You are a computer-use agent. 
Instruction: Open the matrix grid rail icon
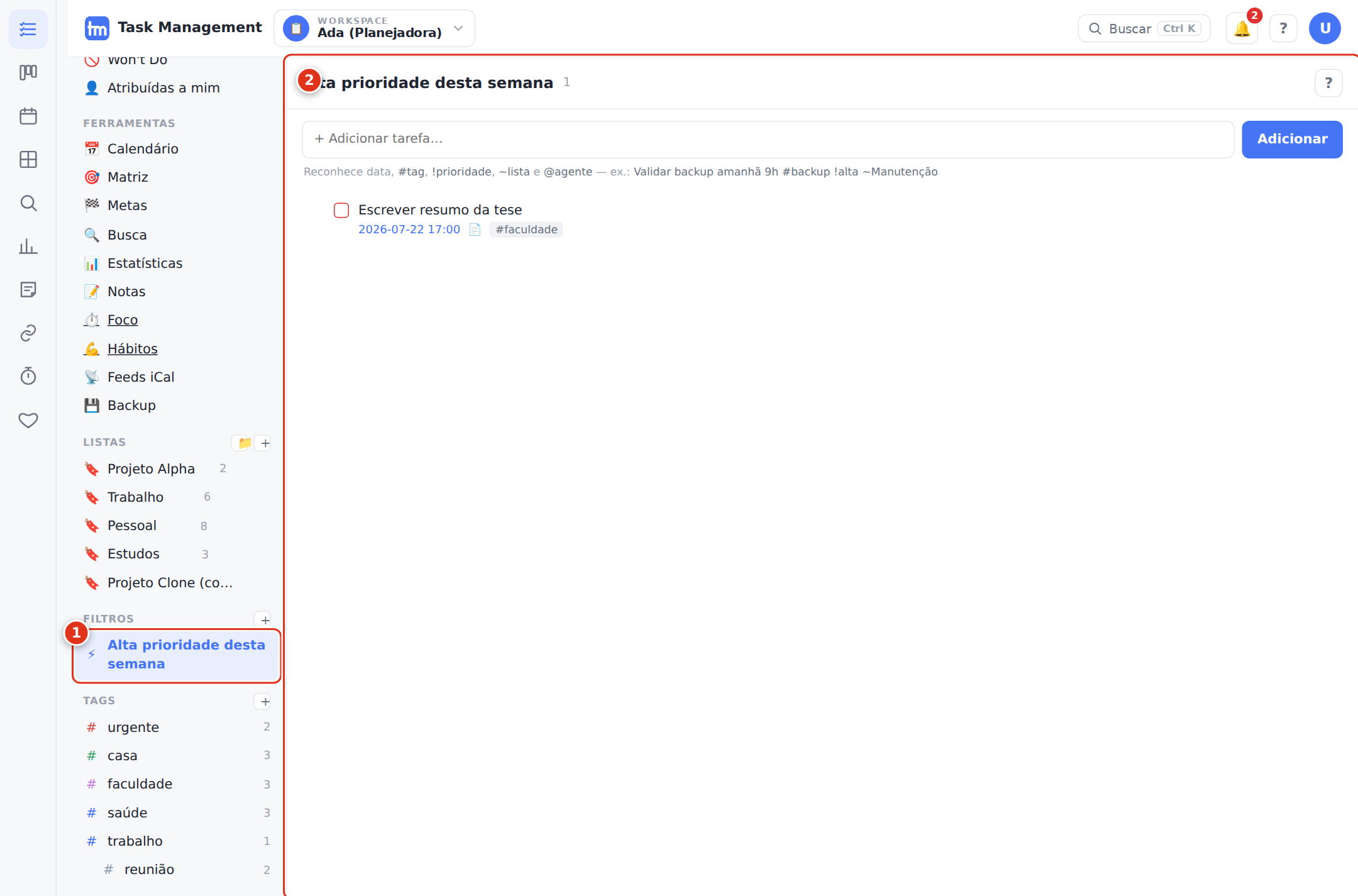point(28,160)
